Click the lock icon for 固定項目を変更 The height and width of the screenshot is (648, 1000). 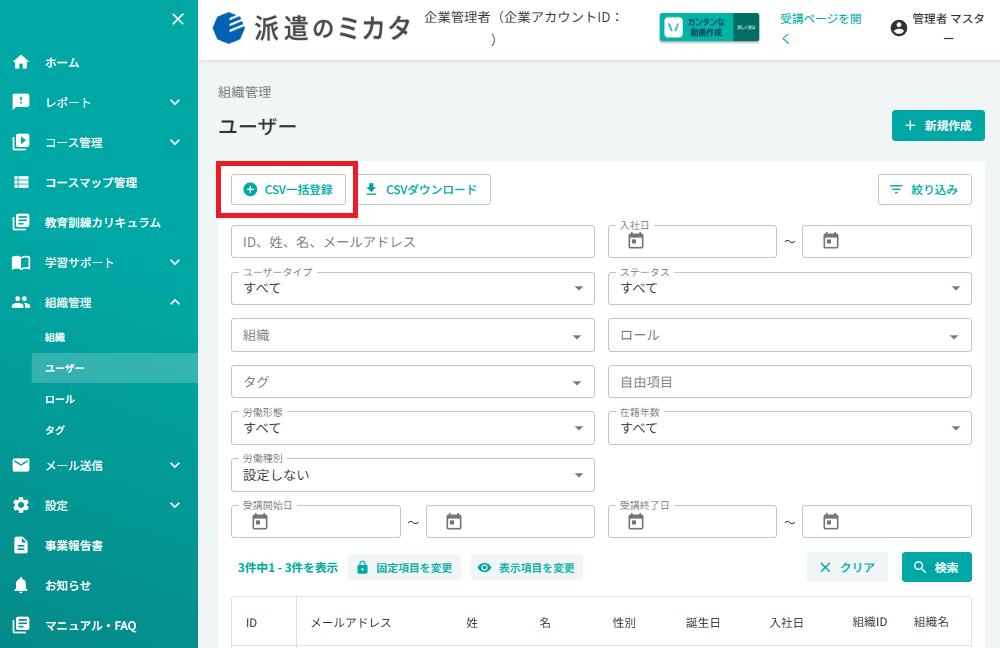(362, 567)
